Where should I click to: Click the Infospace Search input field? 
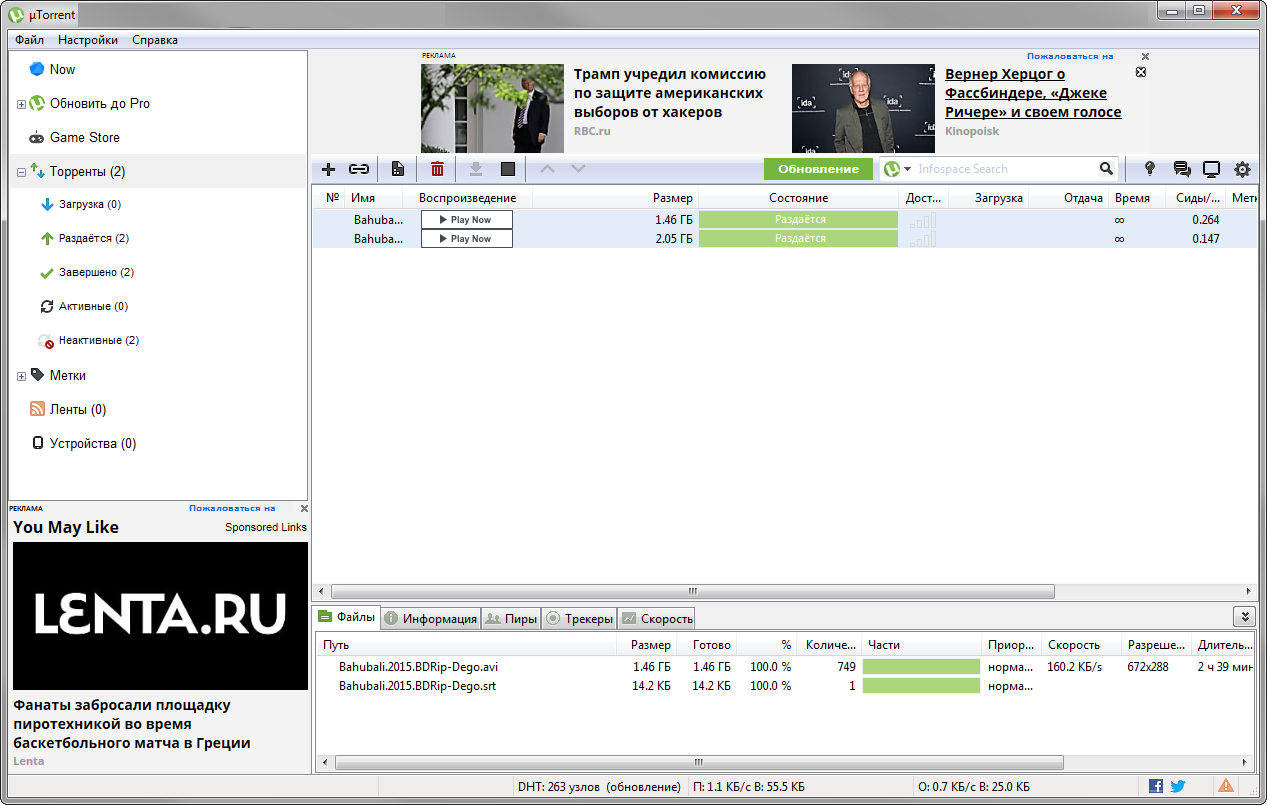1006,169
